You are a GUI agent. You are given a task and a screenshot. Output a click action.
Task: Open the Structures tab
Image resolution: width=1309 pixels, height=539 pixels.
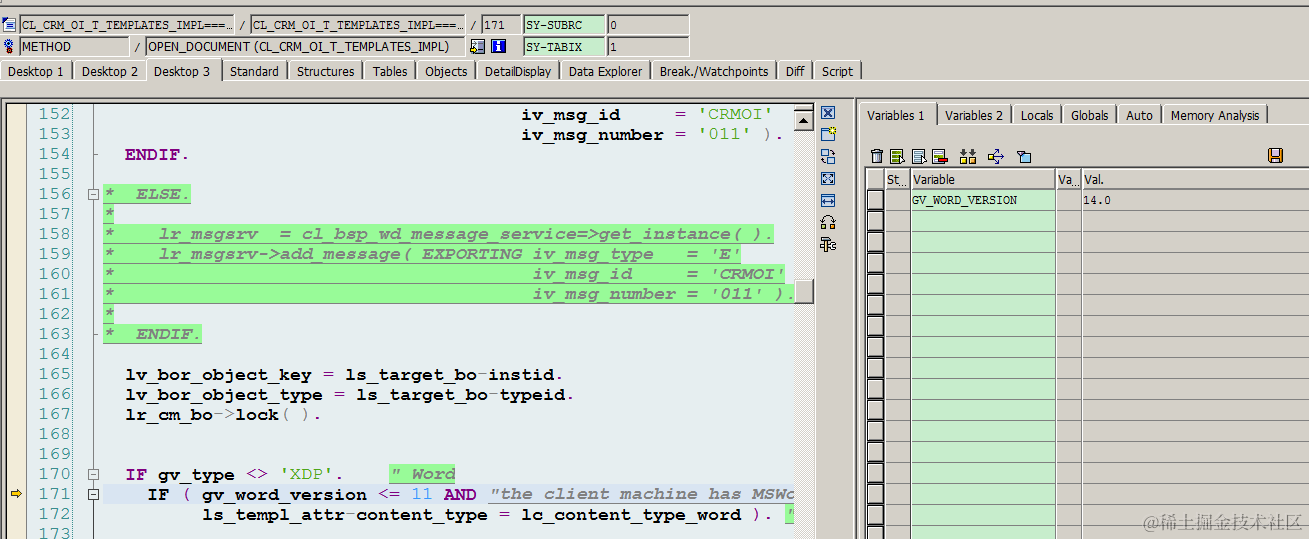click(x=326, y=71)
